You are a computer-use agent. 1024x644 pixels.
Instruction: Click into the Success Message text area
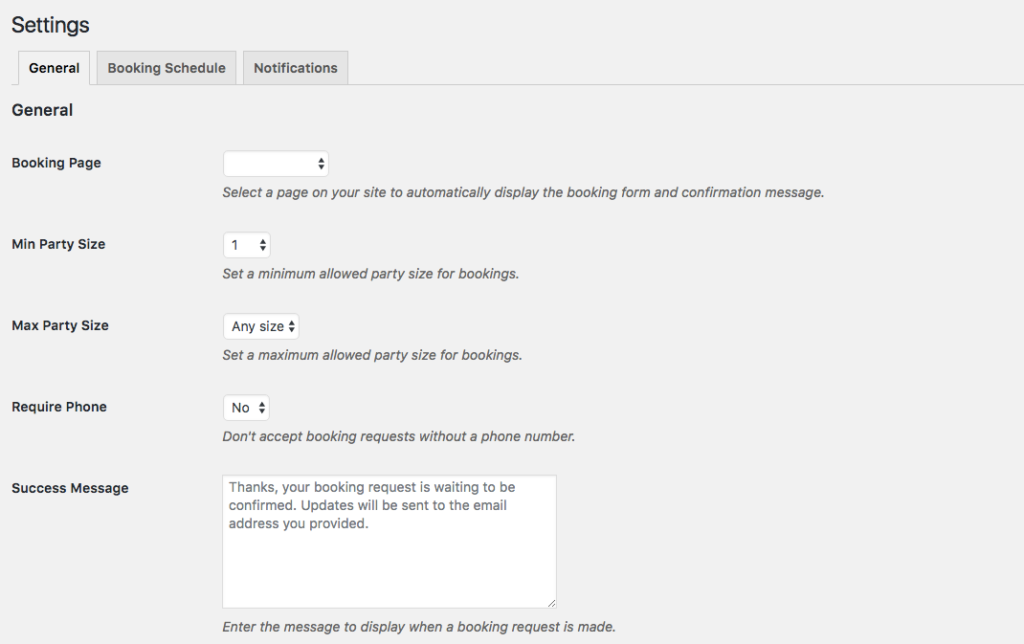[x=389, y=541]
